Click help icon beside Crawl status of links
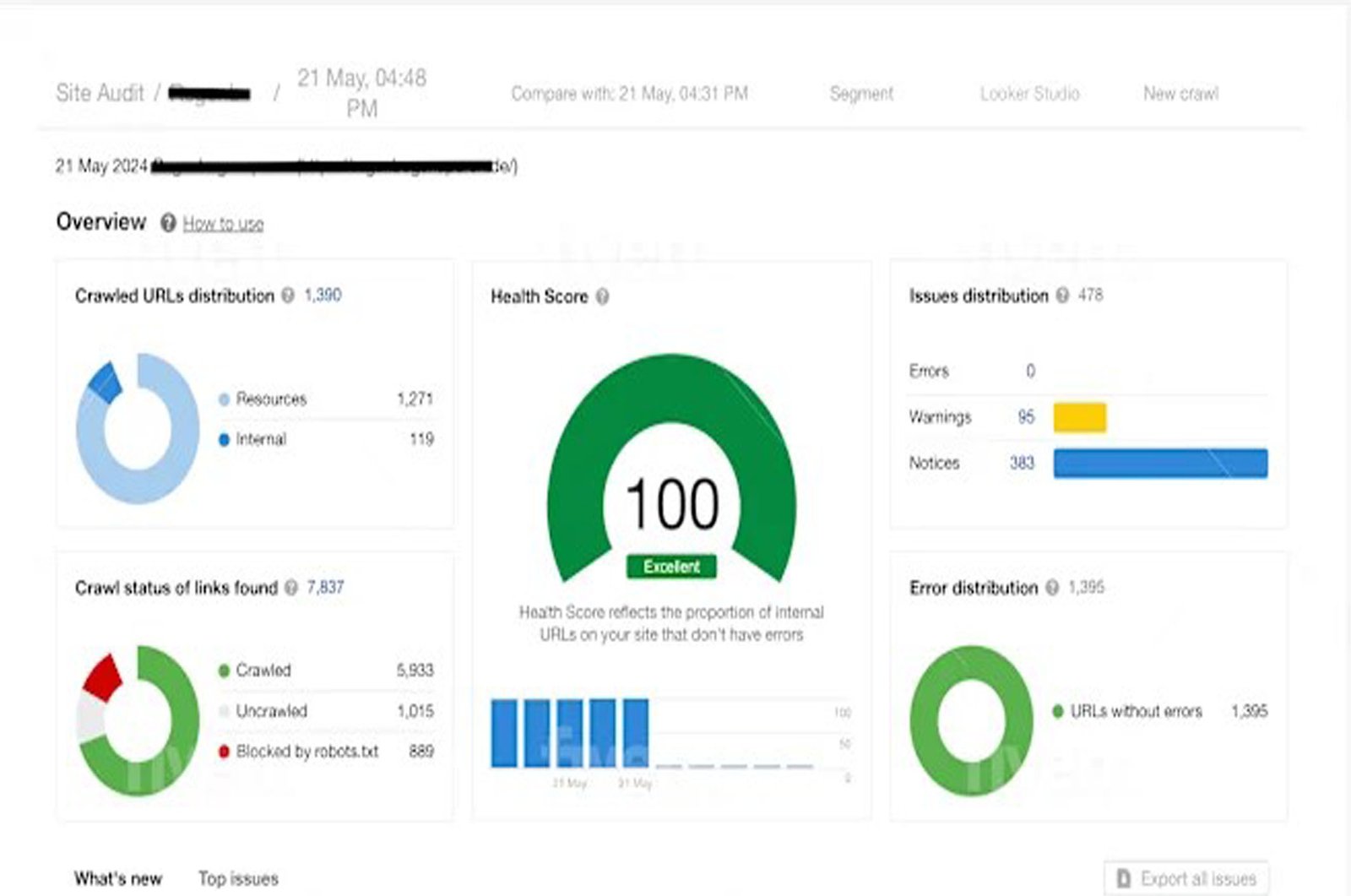The width and height of the screenshot is (1351, 896). click(x=291, y=588)
